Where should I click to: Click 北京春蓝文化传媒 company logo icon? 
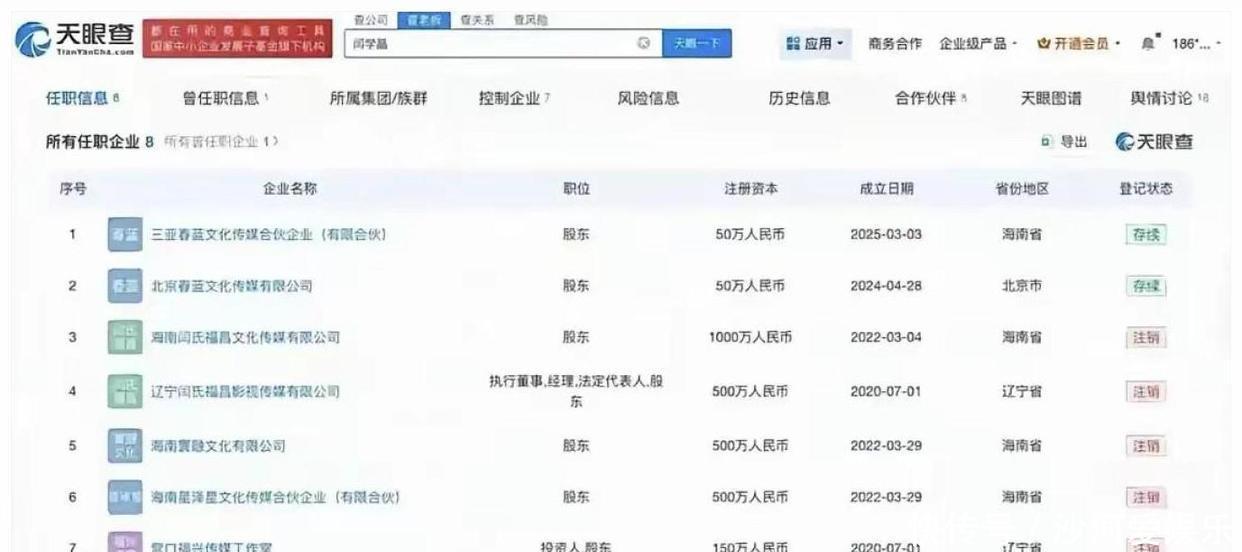[124, 286]
